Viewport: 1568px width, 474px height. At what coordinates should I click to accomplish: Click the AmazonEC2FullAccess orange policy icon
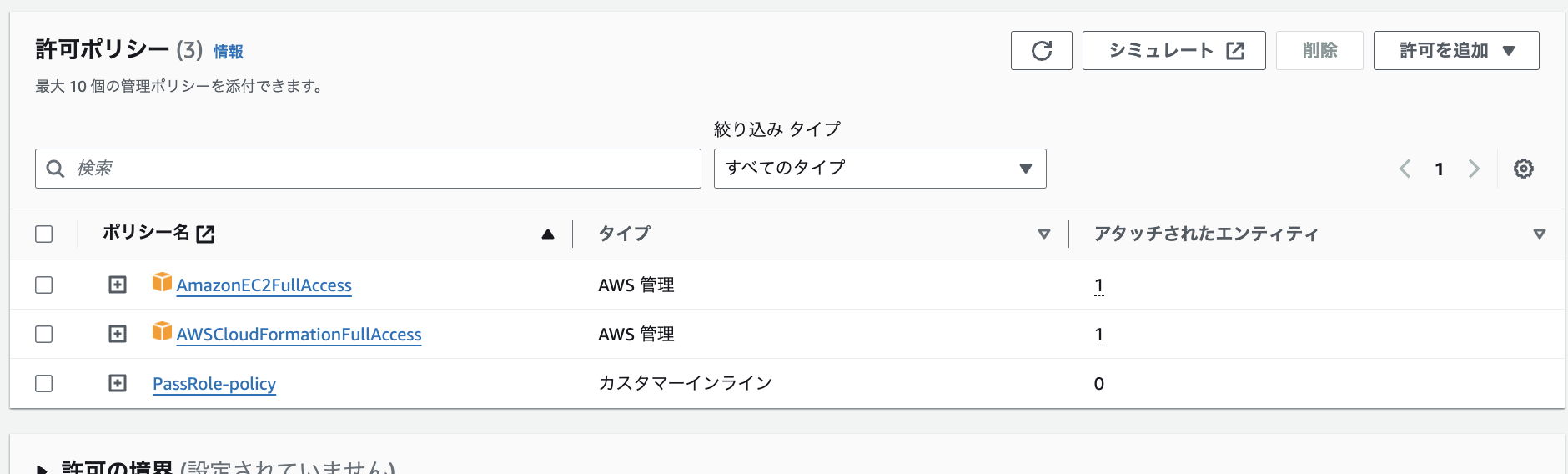click(162, 283)
